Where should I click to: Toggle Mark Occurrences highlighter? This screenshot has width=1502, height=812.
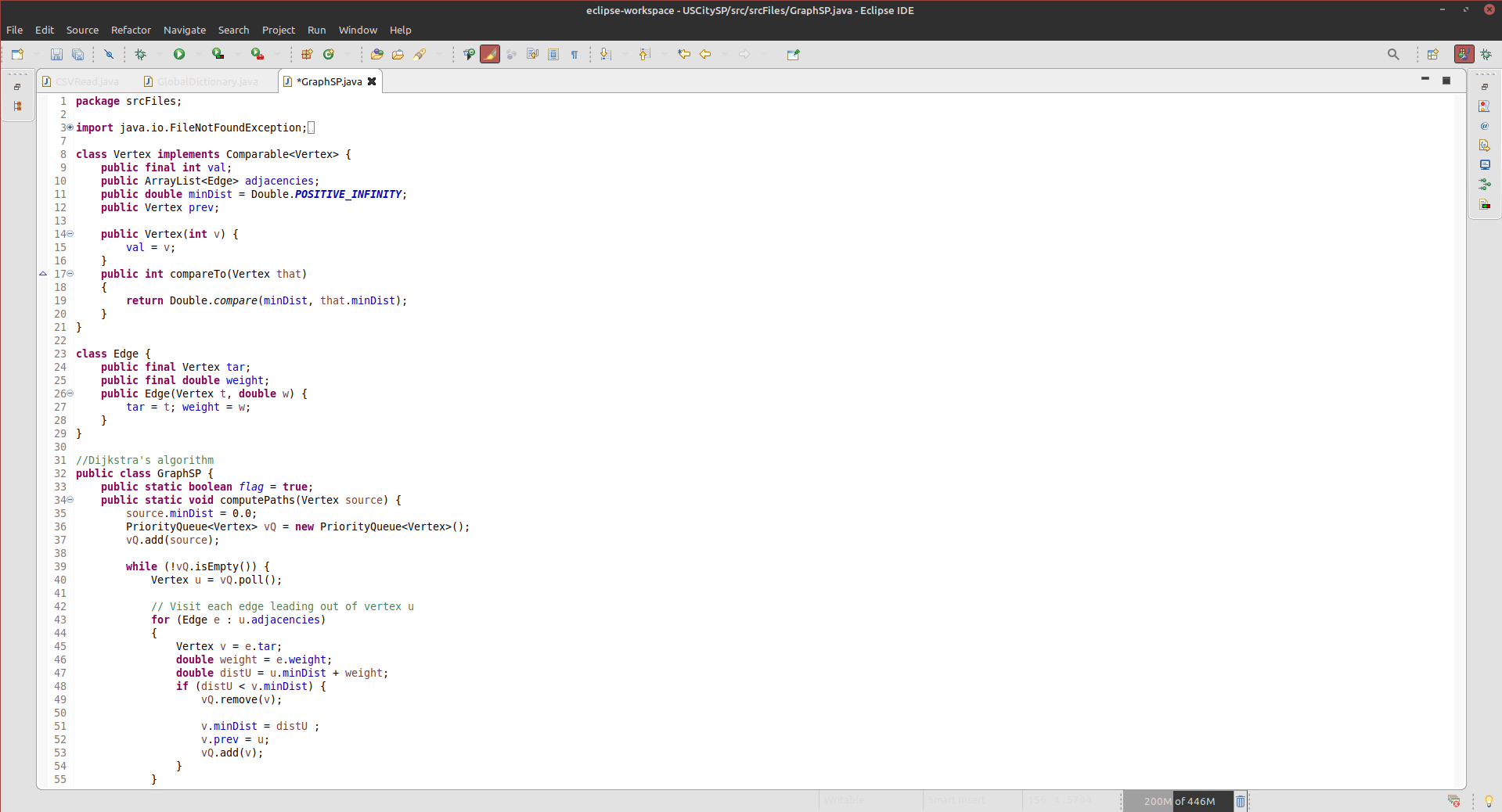[x=490, y=54]
